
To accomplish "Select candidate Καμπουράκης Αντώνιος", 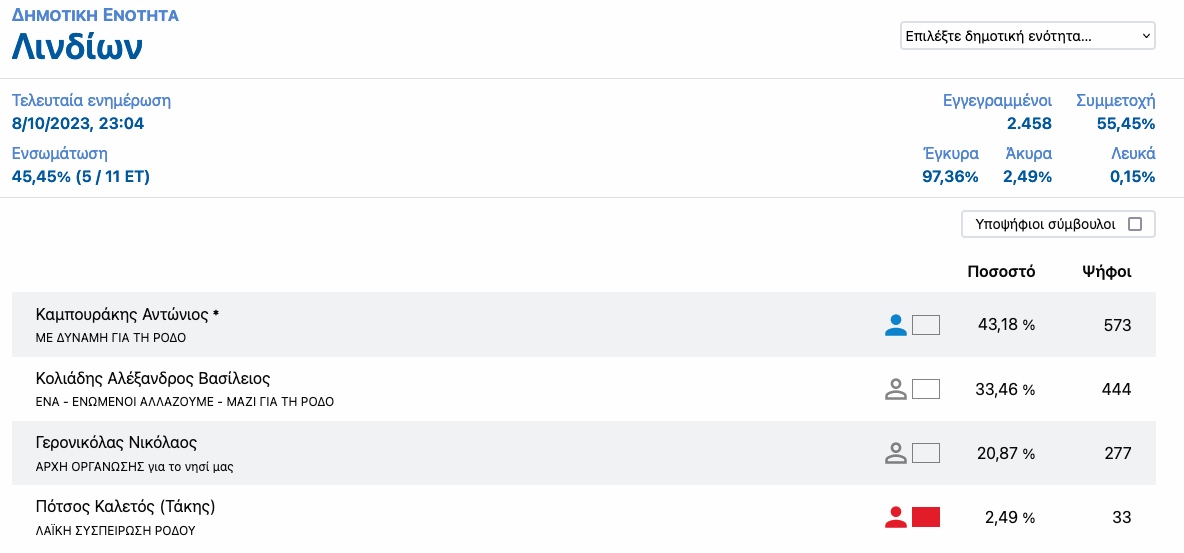I will tap(127, 314).
